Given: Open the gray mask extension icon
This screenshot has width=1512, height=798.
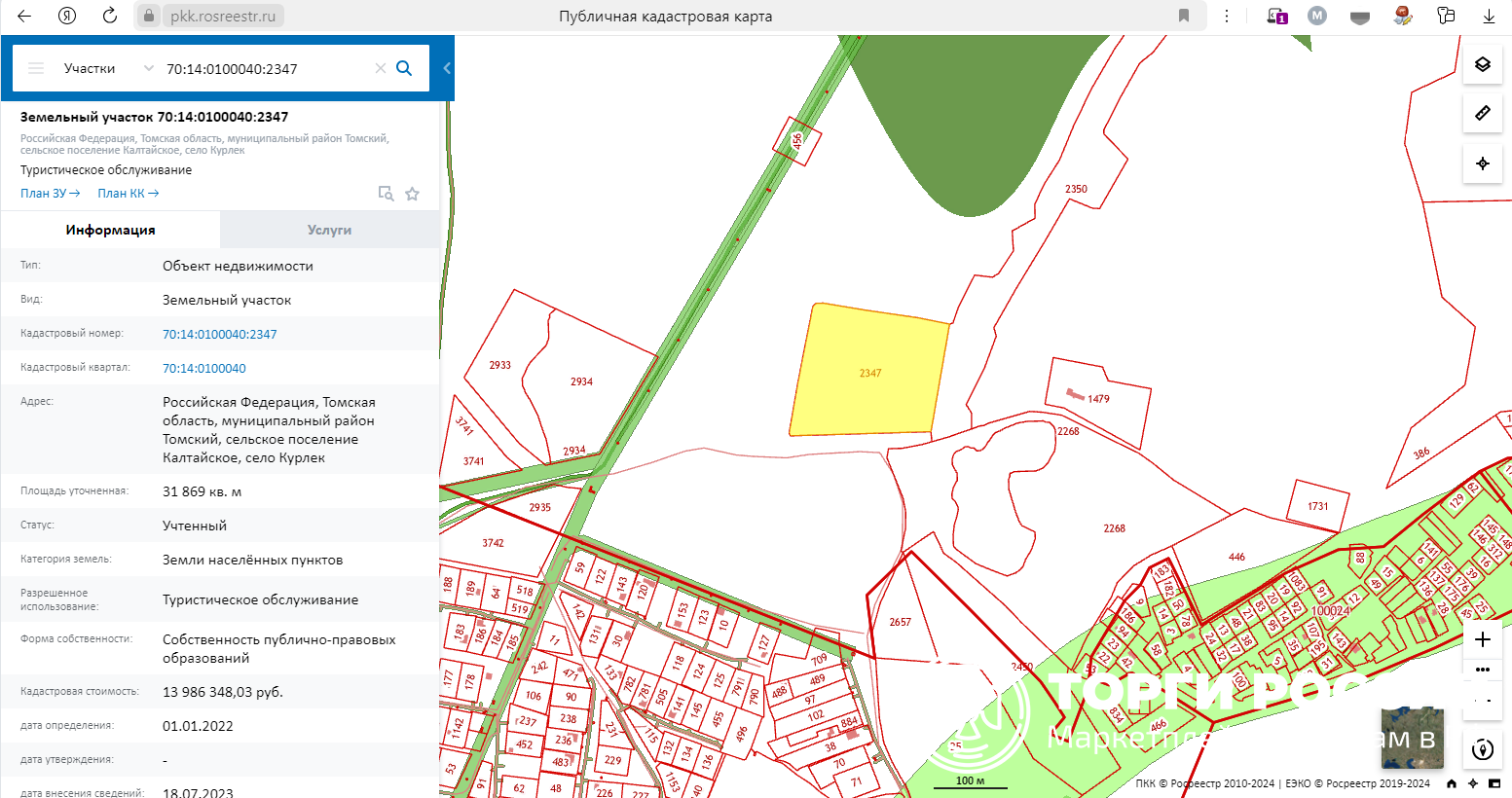Looking at the screenshot, I should pos(1360,17).
